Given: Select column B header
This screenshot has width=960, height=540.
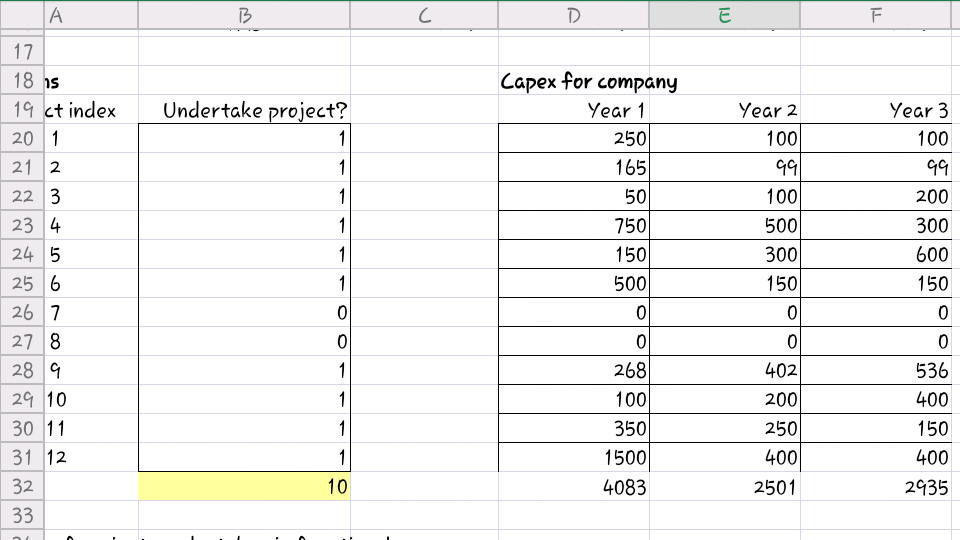Looking at the screenshot, I should click(x=244, y=15).
